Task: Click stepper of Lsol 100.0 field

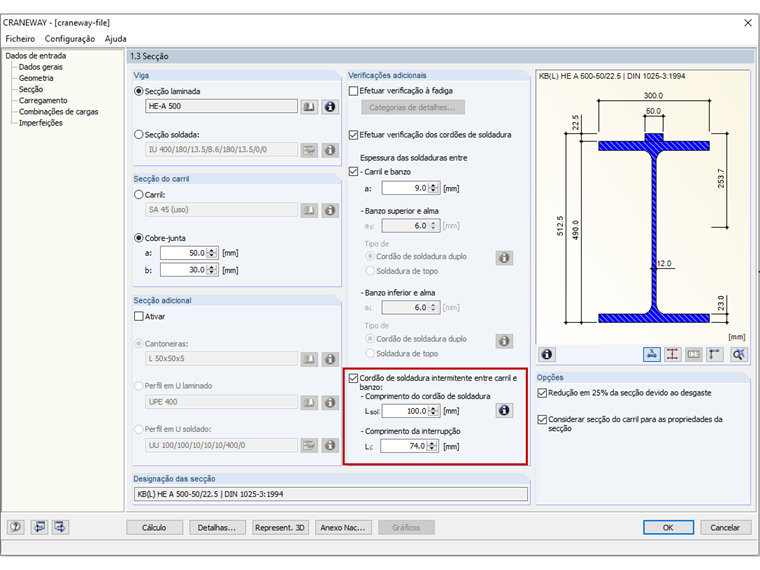Action: [x=434, y=411]
